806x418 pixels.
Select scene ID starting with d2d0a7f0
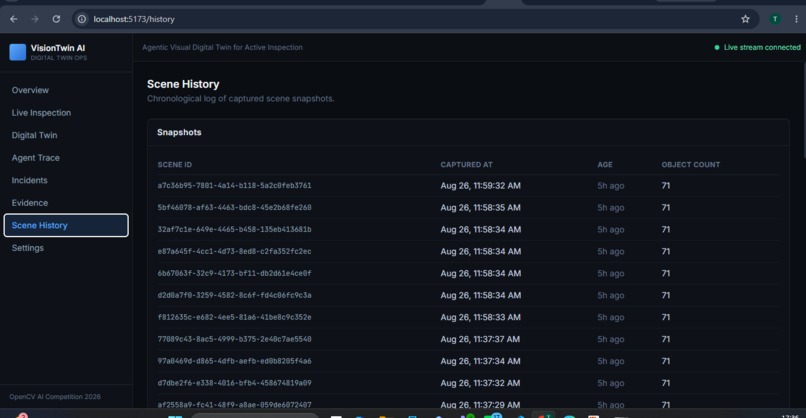[x=234, y=295]
